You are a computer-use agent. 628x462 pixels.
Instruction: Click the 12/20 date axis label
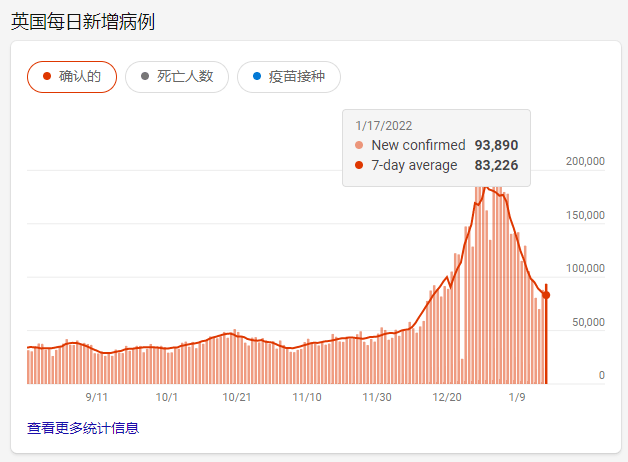click(447, 397)
